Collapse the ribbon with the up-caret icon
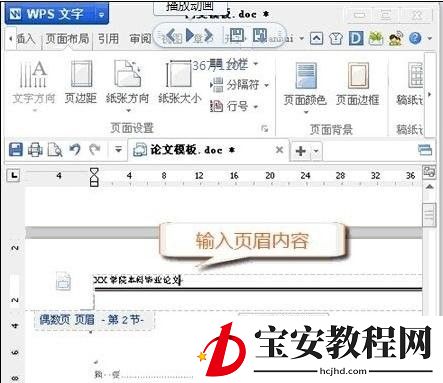 [316, 39]
